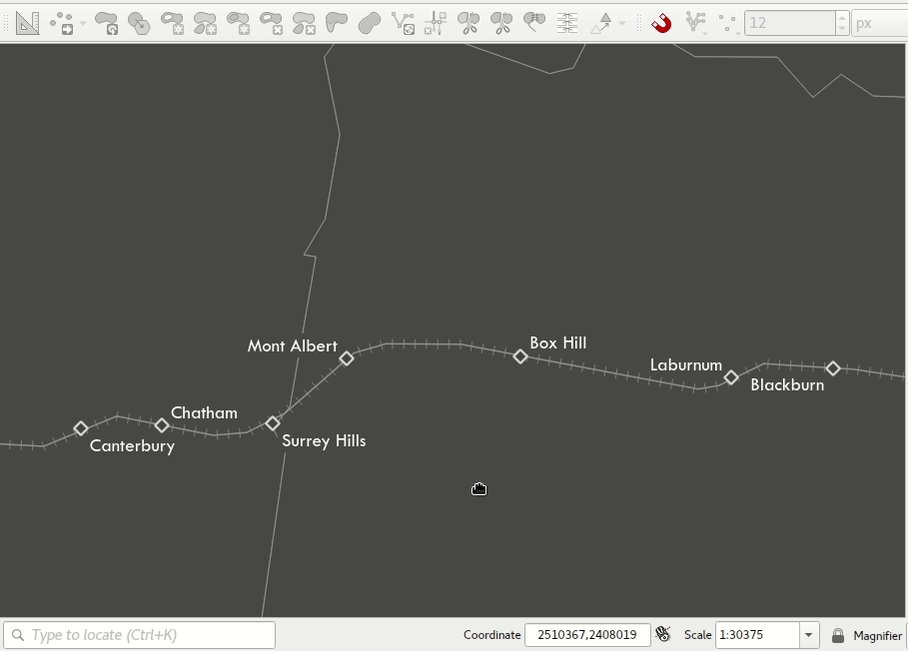Open the snapping vertex type menu
This screenshot has width=908, height=651.
tap(728, 23)
